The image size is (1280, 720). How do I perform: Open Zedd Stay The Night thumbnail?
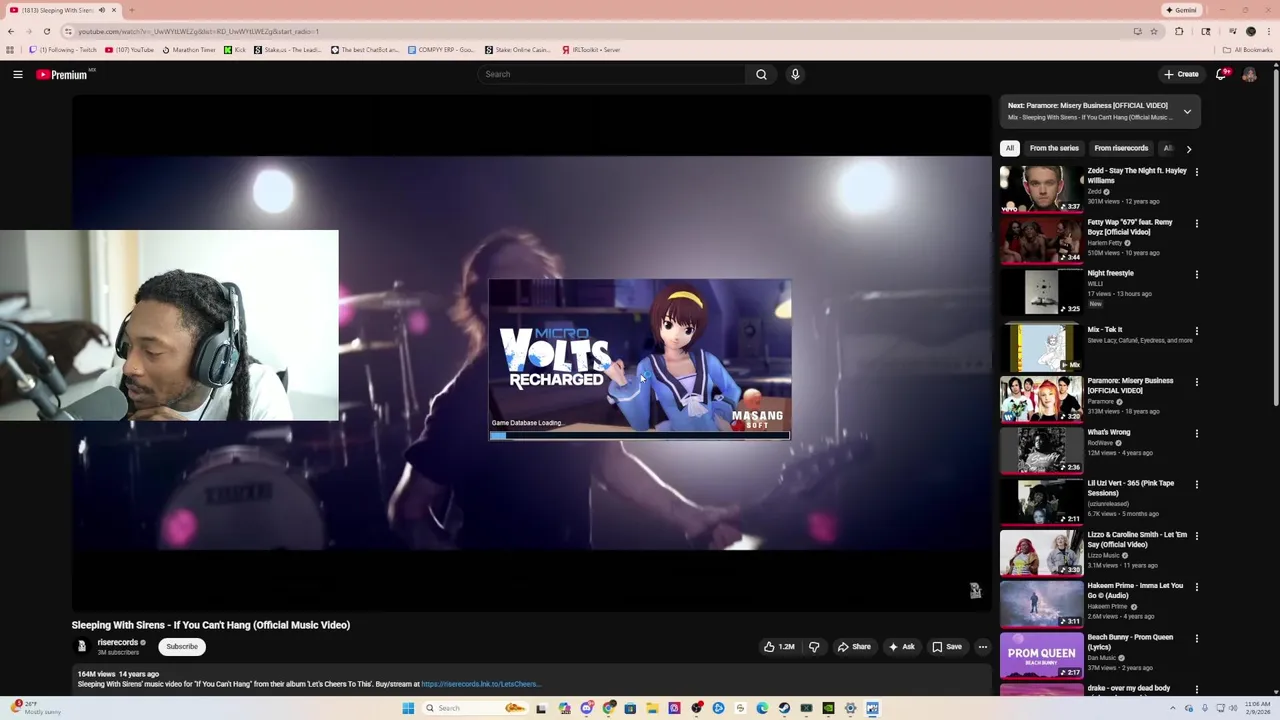[x=1041, y=189]
